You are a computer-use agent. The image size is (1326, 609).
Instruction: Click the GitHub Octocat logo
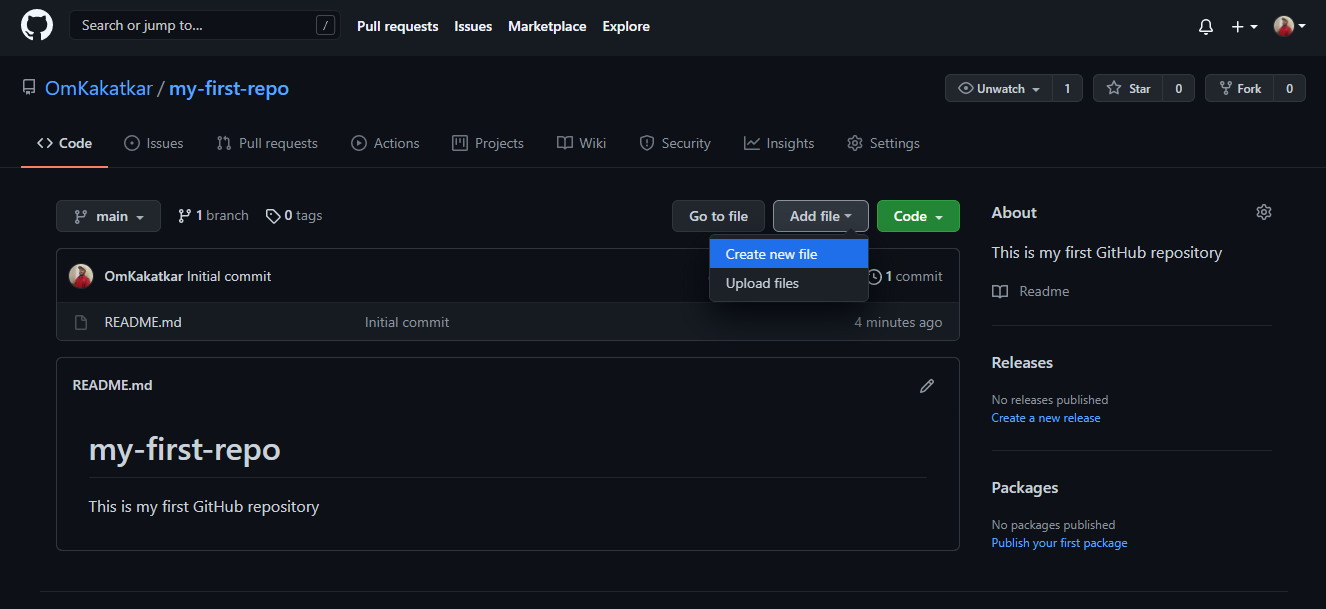tap(36, 26)
